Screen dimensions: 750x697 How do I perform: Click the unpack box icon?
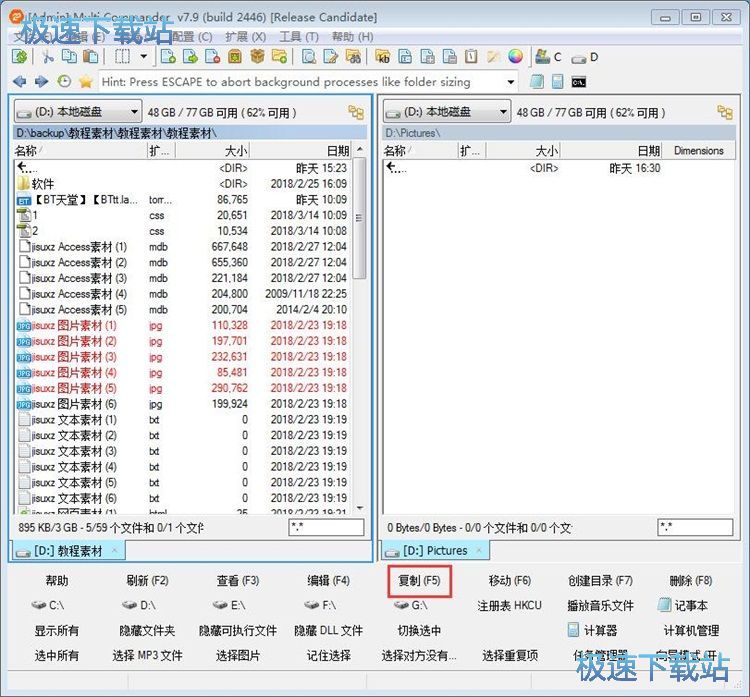pos(257,57)
